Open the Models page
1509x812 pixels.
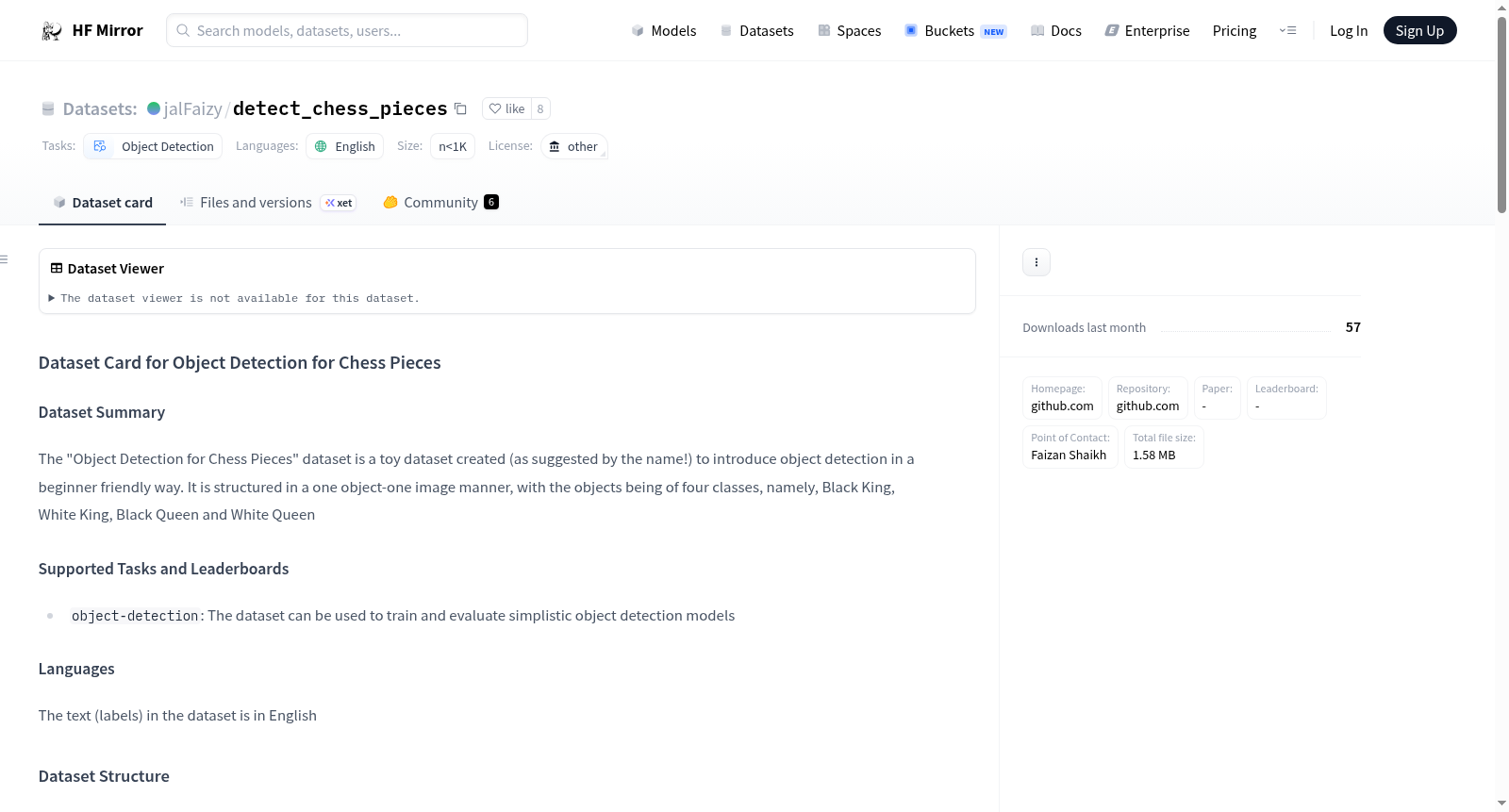pos(664,31)
